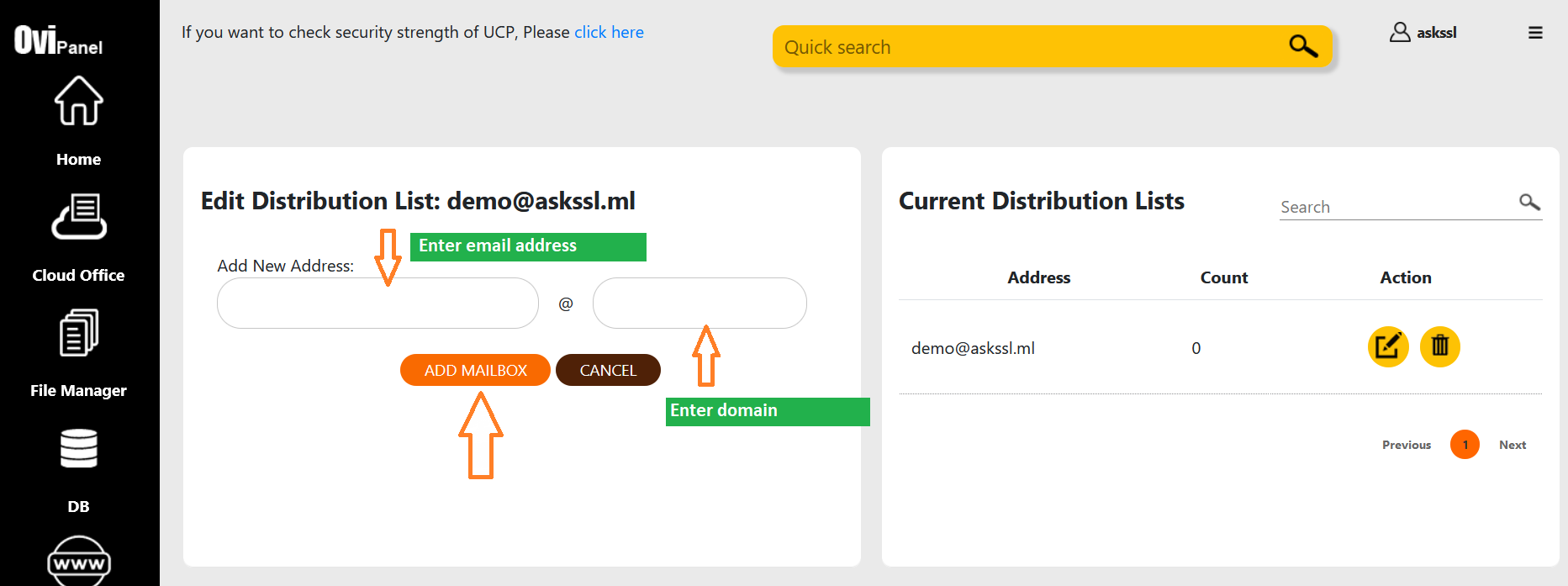1568x586 pixels.
Task: Click the OviPanel logo
Action: point(58,40)
